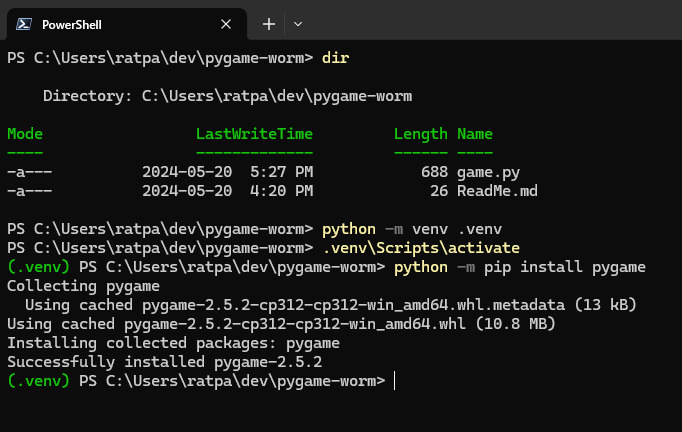Click the 'dir' command text

tap(334, 58)
